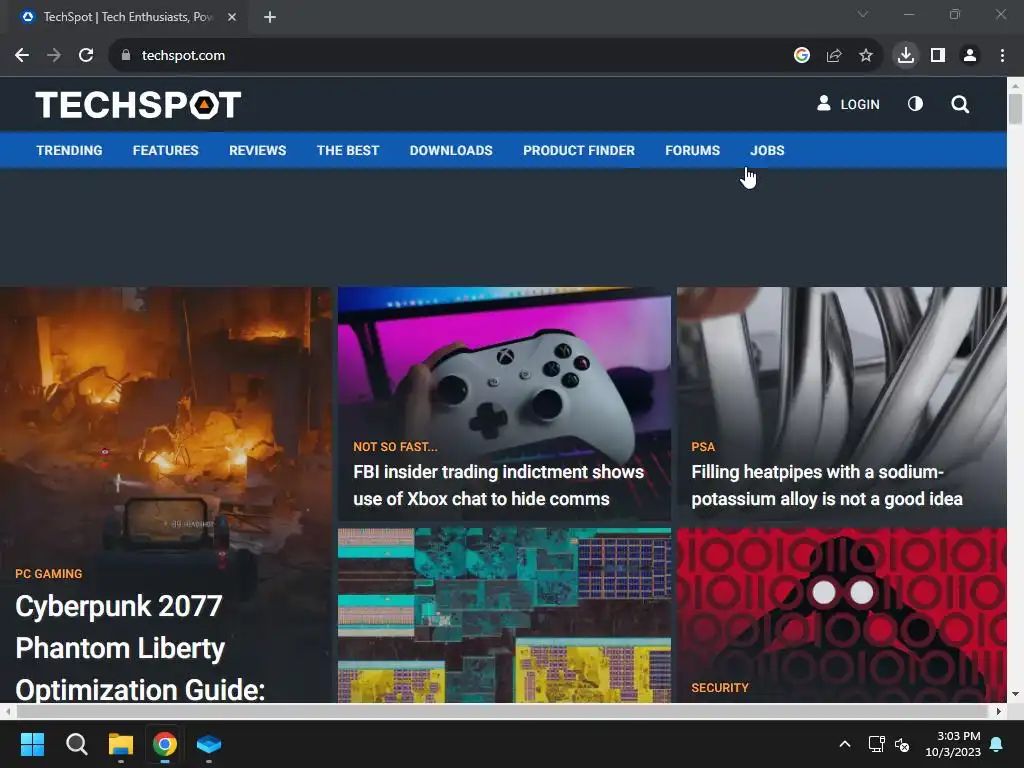The height and width of the screenshot is (768, 1024).
Task: Open the Chrome profile avatar icon
Action: (x=970, y=56)
